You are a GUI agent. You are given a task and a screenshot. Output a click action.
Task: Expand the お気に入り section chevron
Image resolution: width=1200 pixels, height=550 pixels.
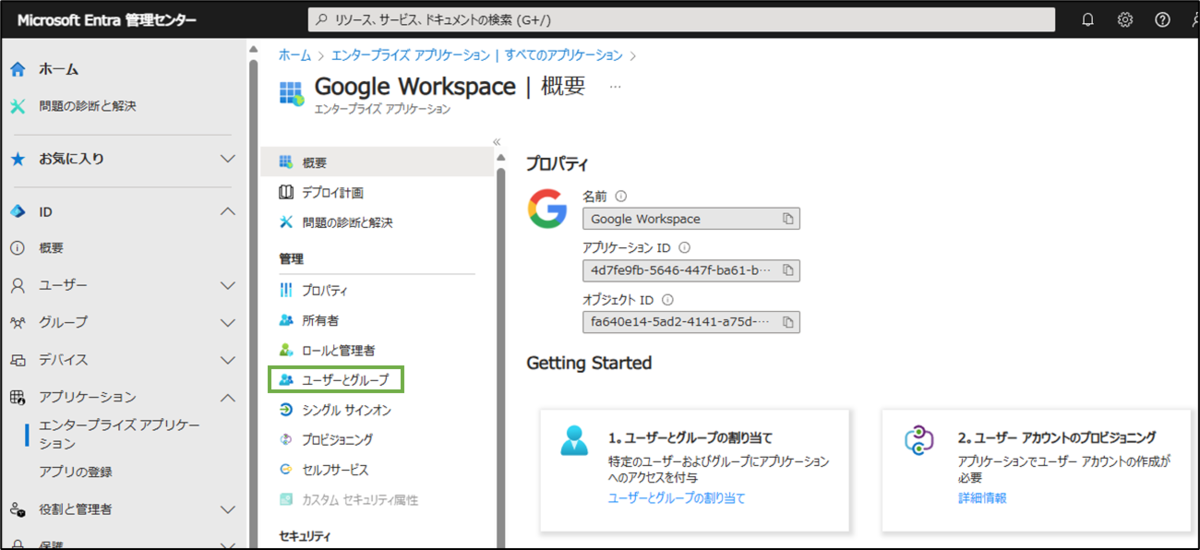click(227, 159)
